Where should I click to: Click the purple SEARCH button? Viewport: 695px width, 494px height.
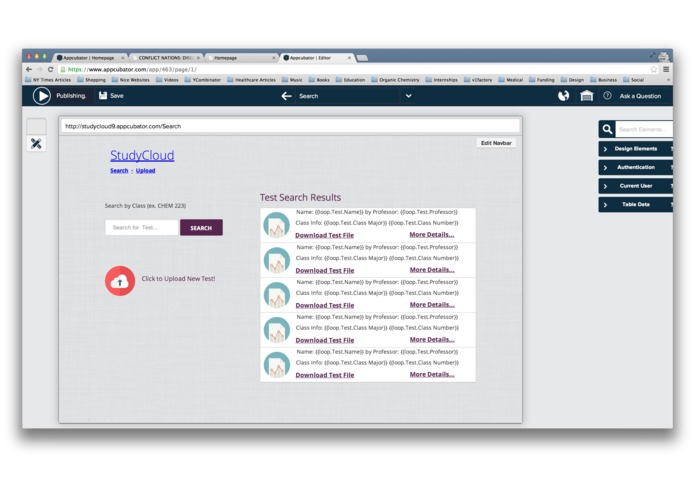coord(201,228)
